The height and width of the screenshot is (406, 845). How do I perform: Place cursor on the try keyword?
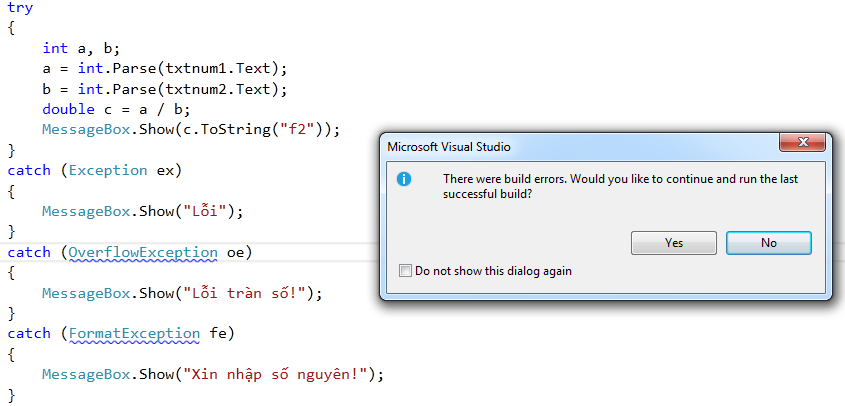[20, 8]
